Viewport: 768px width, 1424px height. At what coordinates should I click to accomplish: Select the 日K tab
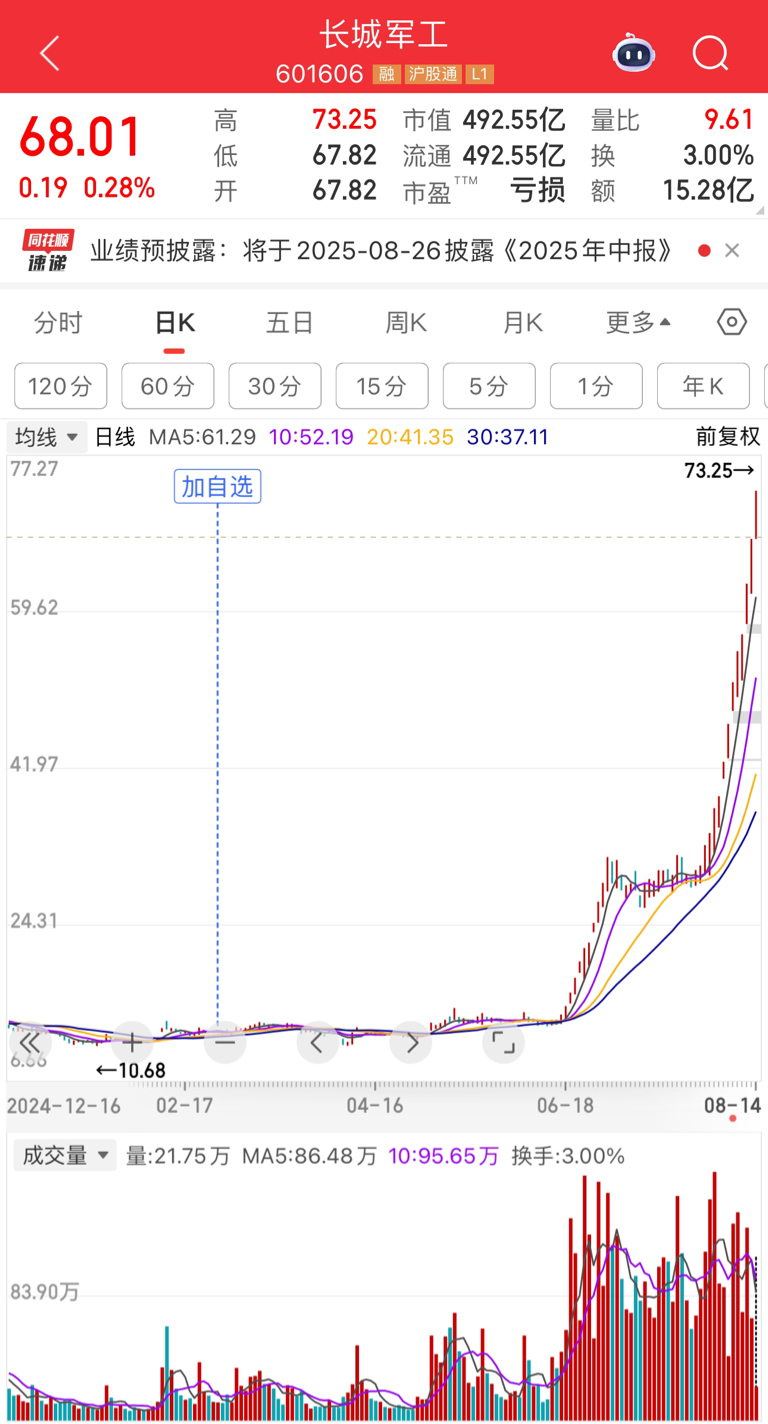174,322
